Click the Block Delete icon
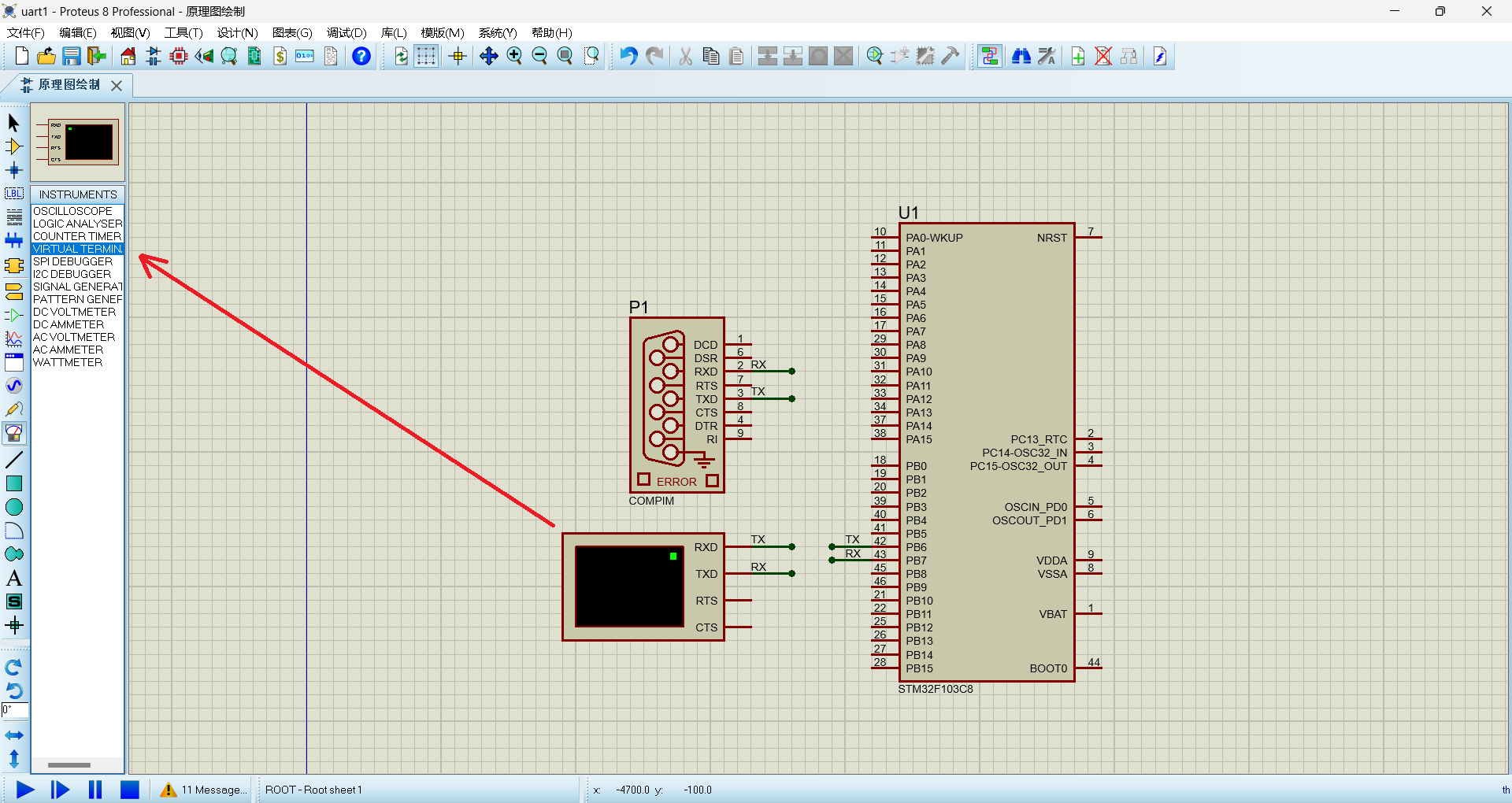This screenshot has width=1512, height=803. [843, 56]
